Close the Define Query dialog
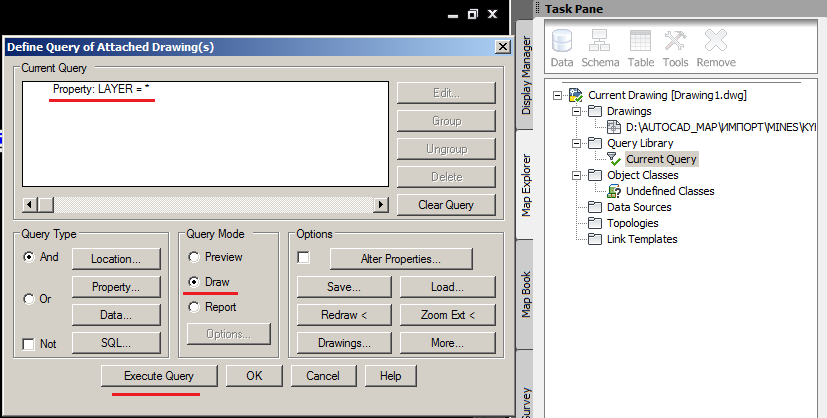Screen dimensions: 827x418 pyautogui.click(x=503, y=47)
